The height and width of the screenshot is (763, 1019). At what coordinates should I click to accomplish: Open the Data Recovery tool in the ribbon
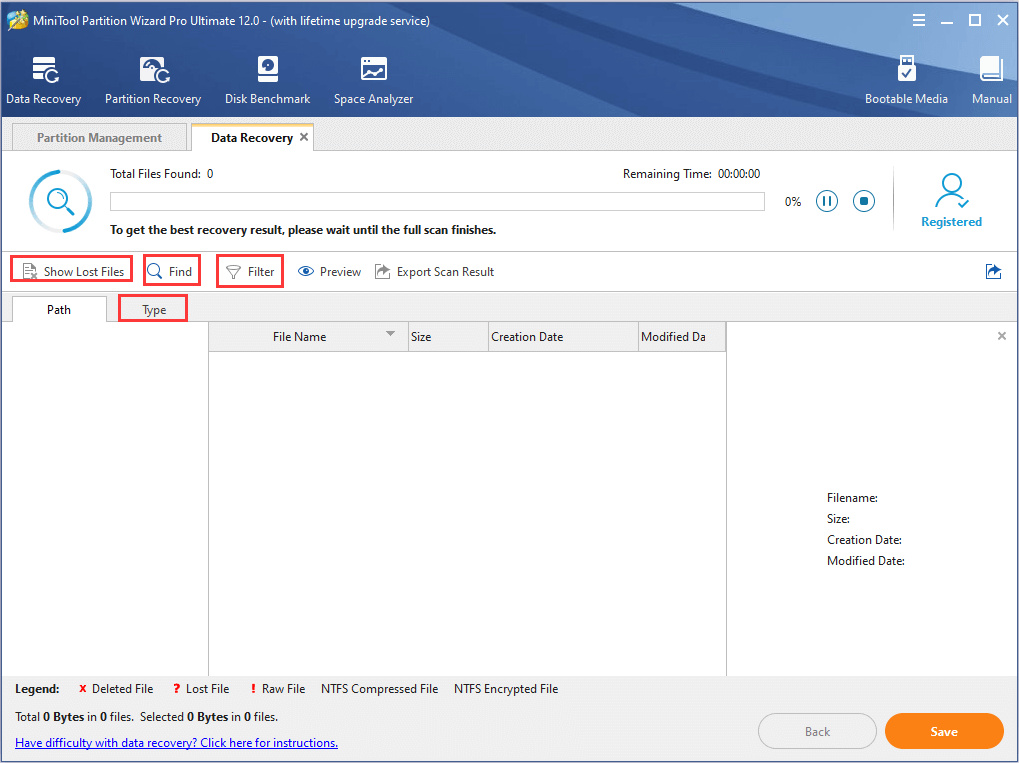click(44, 81)
